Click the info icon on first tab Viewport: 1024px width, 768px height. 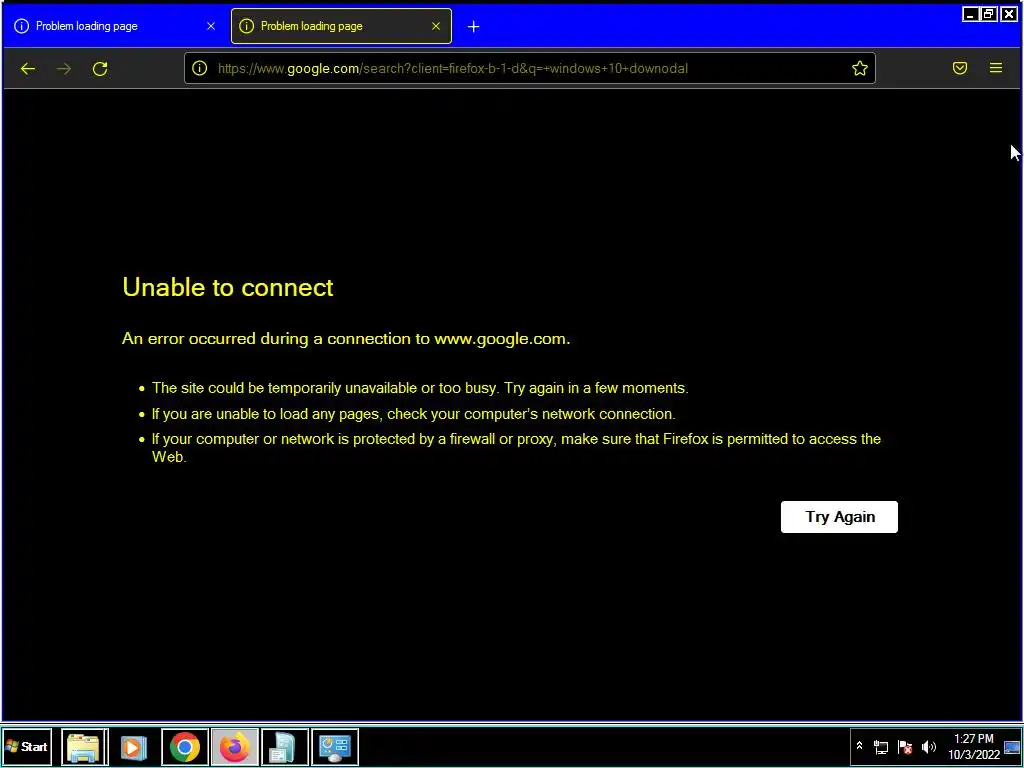22,26
